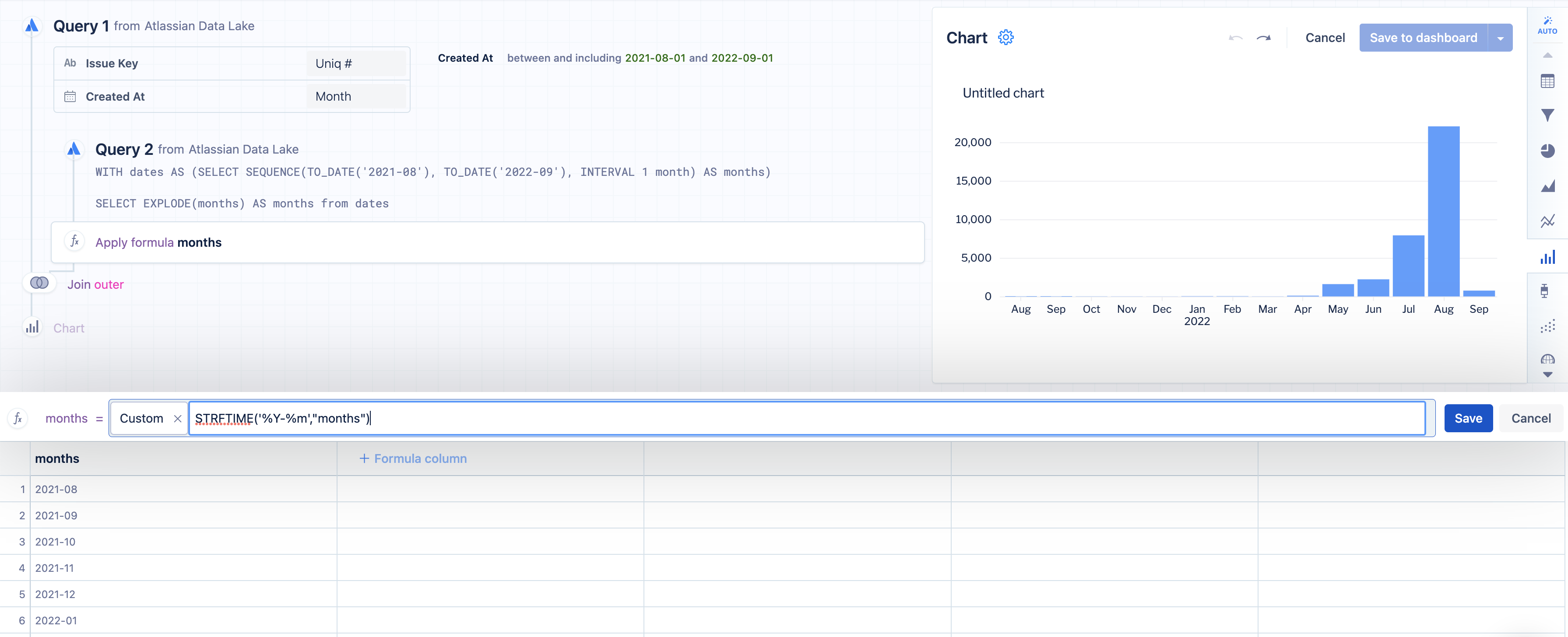The image size is (1568, 637).
Task: Select the funnel chart type
Action: (x=1547, y=115)
